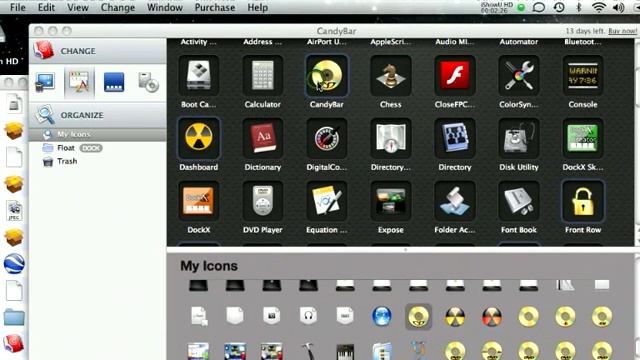Open the Buy now link
Screen dimensions: 640x360
pyautogui.click(x=622, y=31)
